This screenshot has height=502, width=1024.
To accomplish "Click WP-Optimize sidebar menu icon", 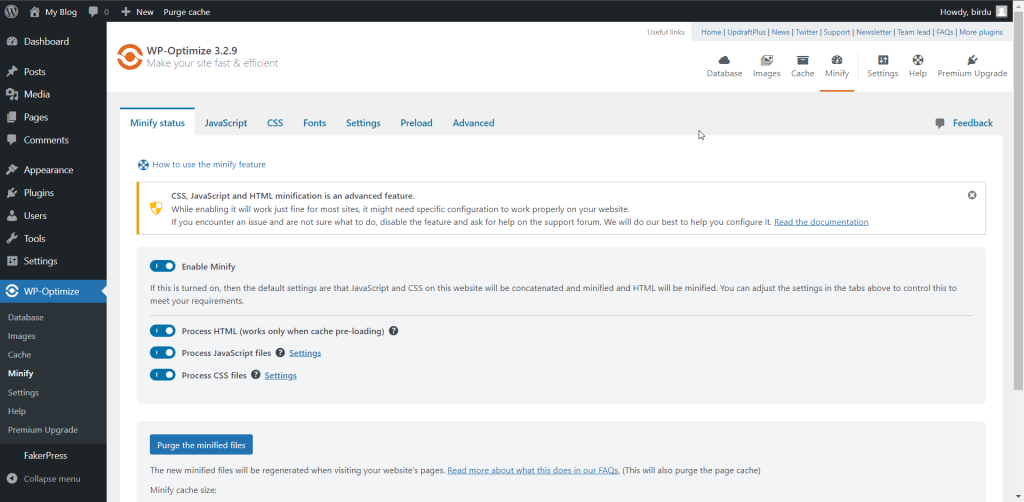I will [12, 292].
